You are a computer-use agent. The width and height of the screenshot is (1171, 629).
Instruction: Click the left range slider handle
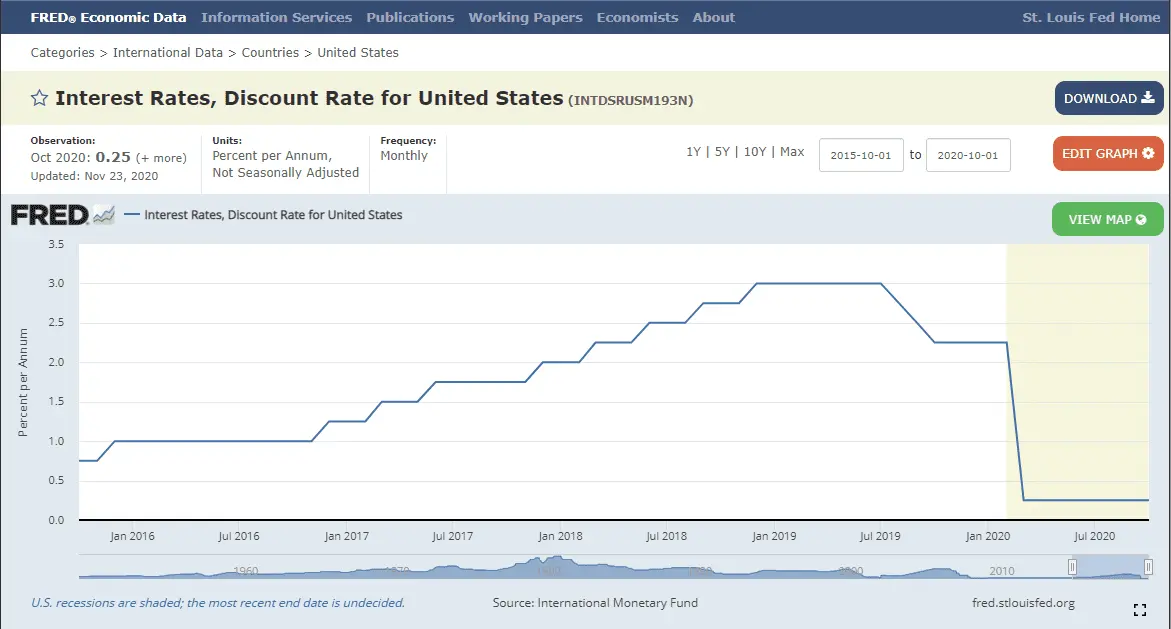(x=1072, y=567)
